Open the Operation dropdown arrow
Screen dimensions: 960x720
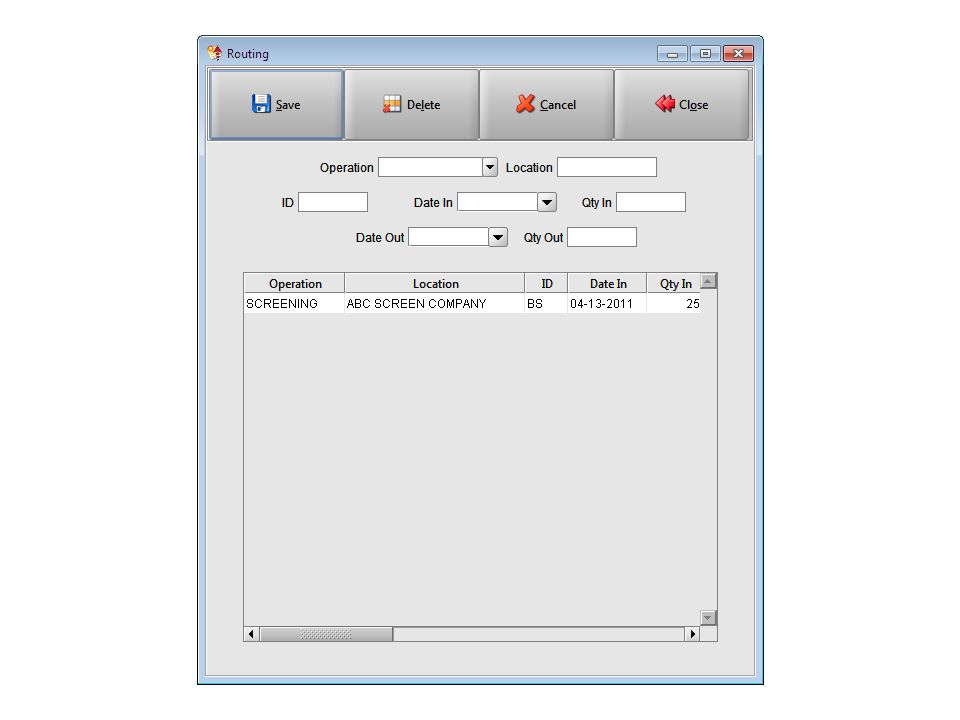coord(490,167)
